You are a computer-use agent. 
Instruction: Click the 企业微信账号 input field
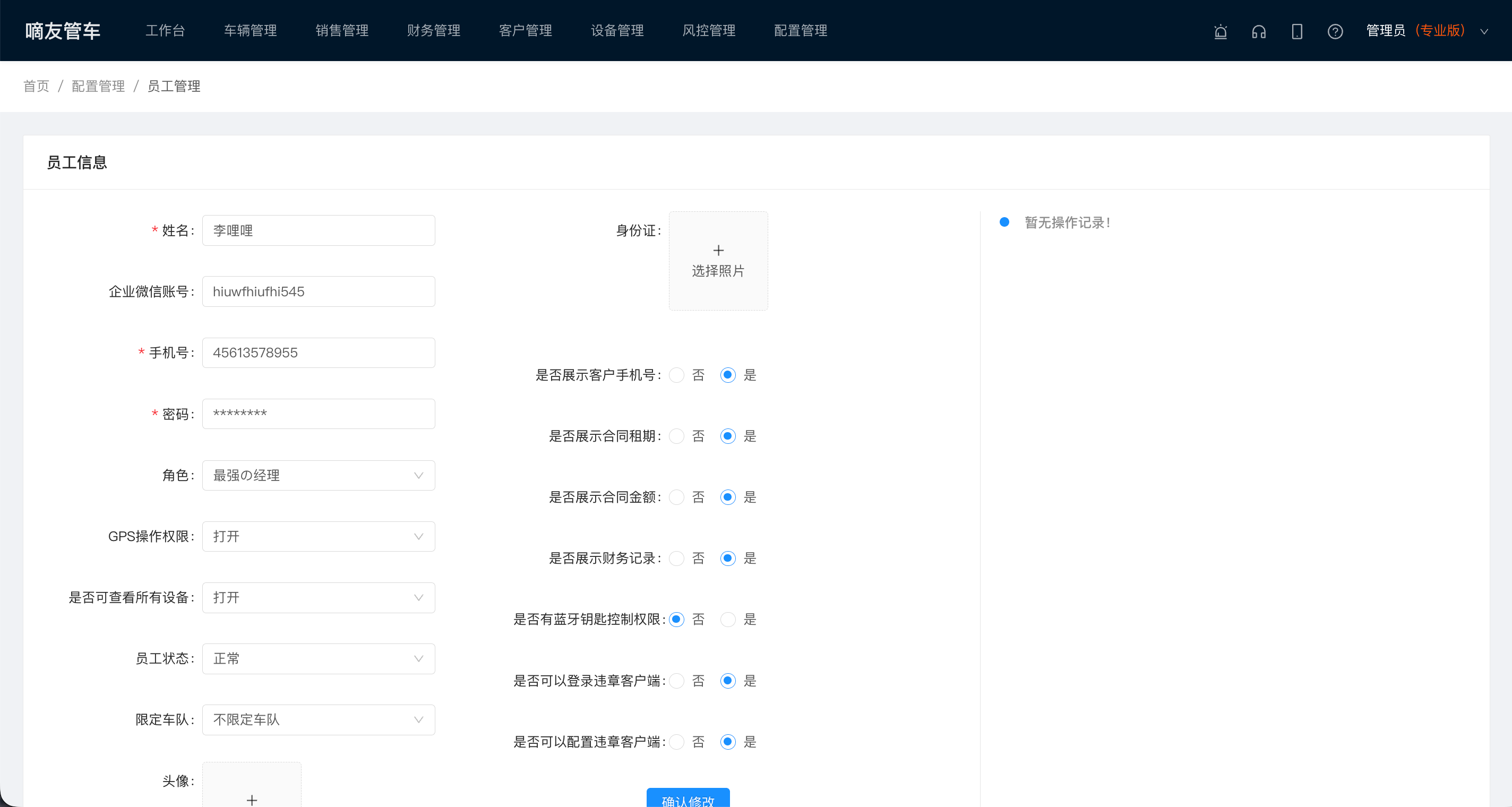[318, 291]
